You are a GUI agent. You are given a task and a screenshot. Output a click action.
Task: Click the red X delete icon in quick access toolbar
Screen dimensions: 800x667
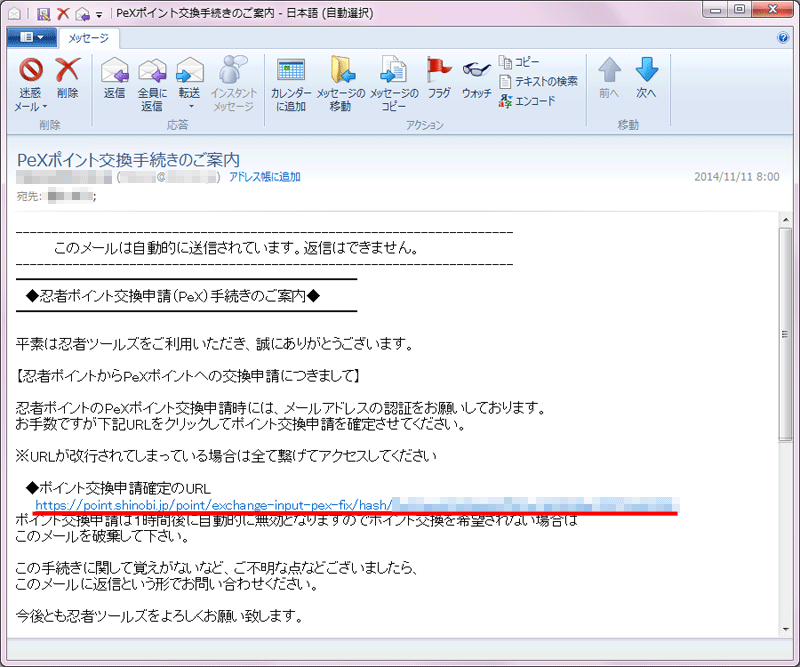63,14
